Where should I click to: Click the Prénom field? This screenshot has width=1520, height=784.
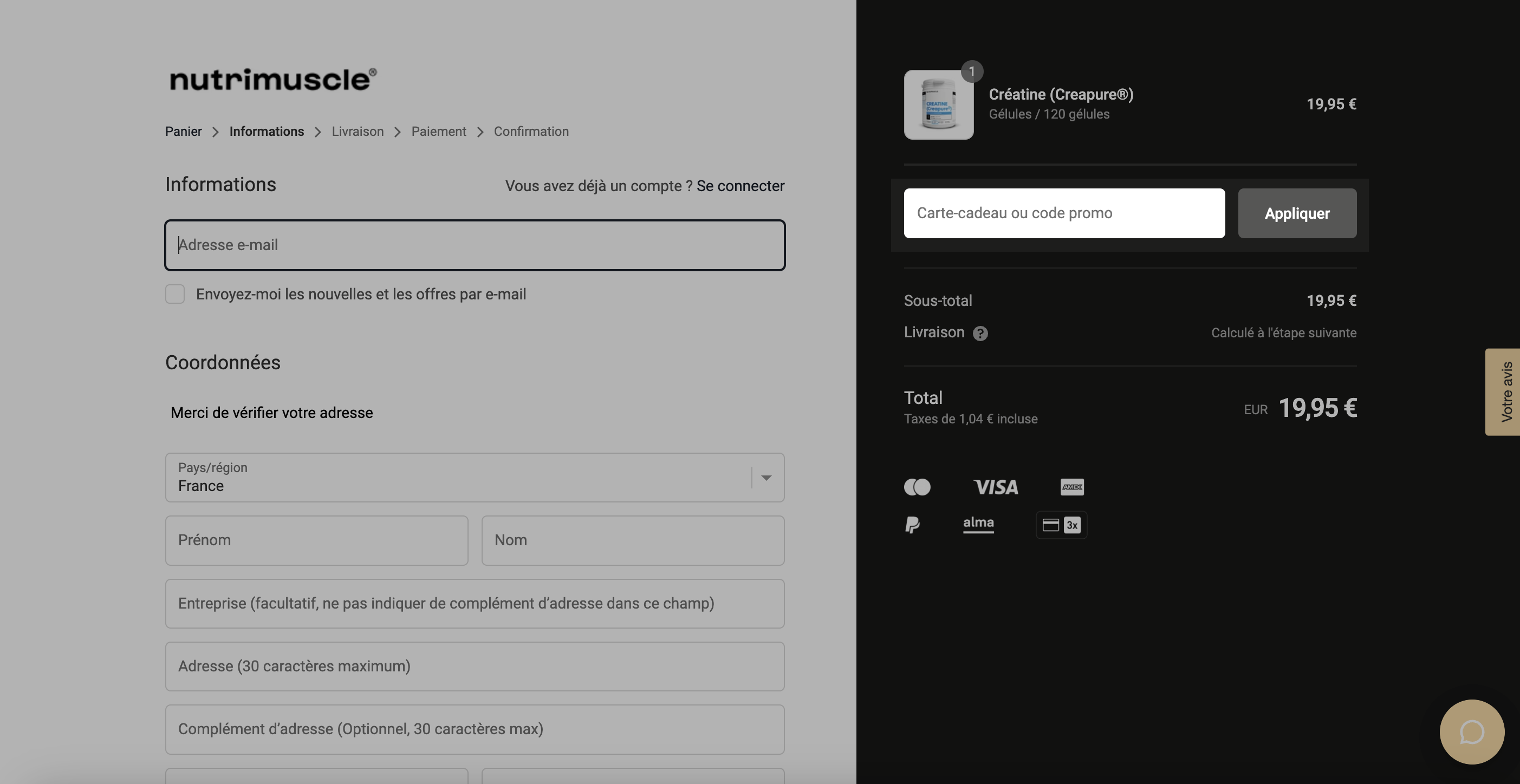(316, 540)
